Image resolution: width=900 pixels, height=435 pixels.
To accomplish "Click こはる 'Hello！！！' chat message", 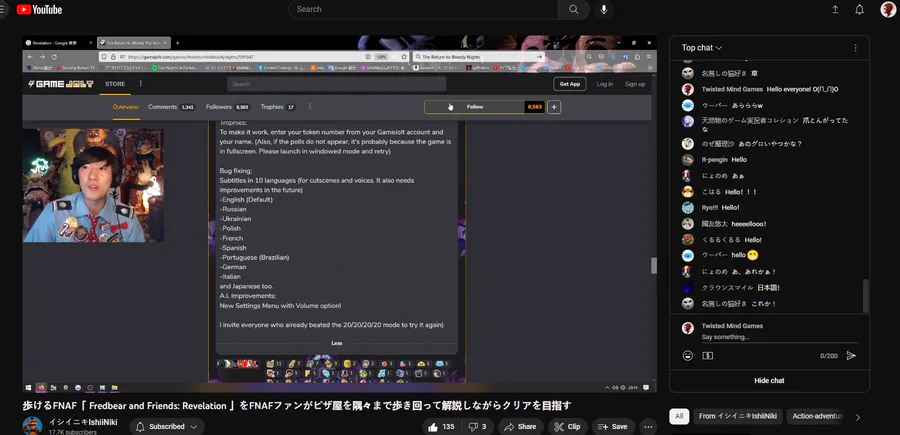I will pos(741,192).
